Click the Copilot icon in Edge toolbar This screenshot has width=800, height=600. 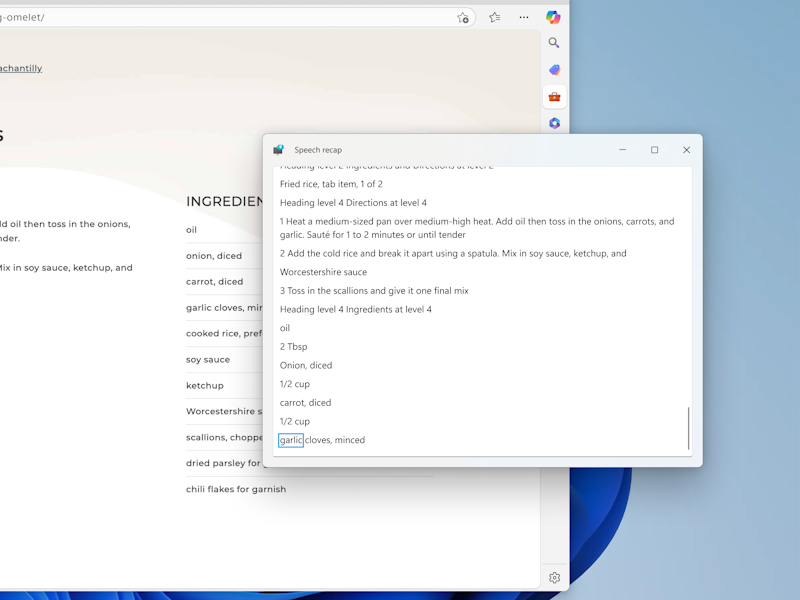tap(553, 17)
